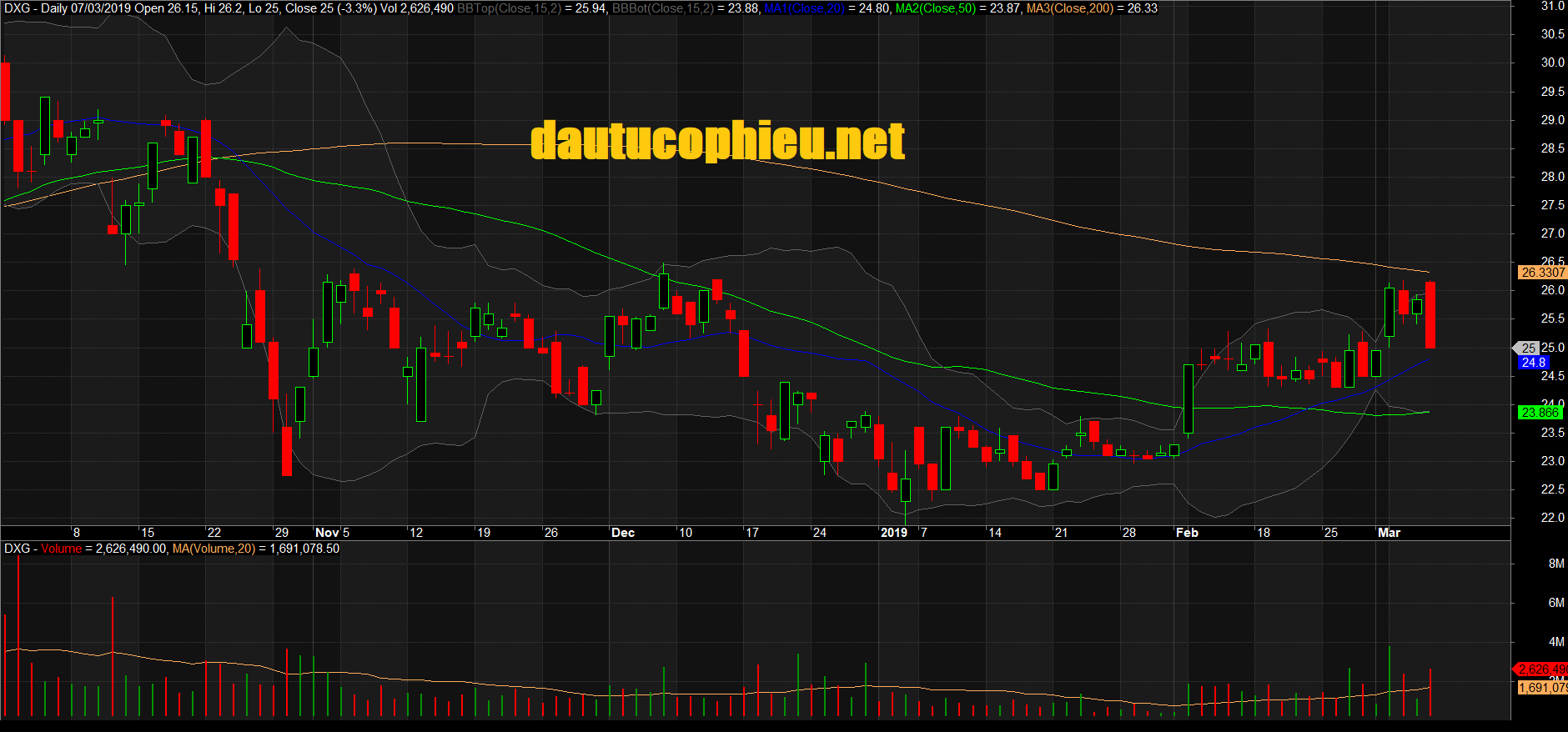Select the BBBot(Close,15,2) = 23.88 indicator label
This screenshot has height=732, width=1568.
[x=685, y=8]
